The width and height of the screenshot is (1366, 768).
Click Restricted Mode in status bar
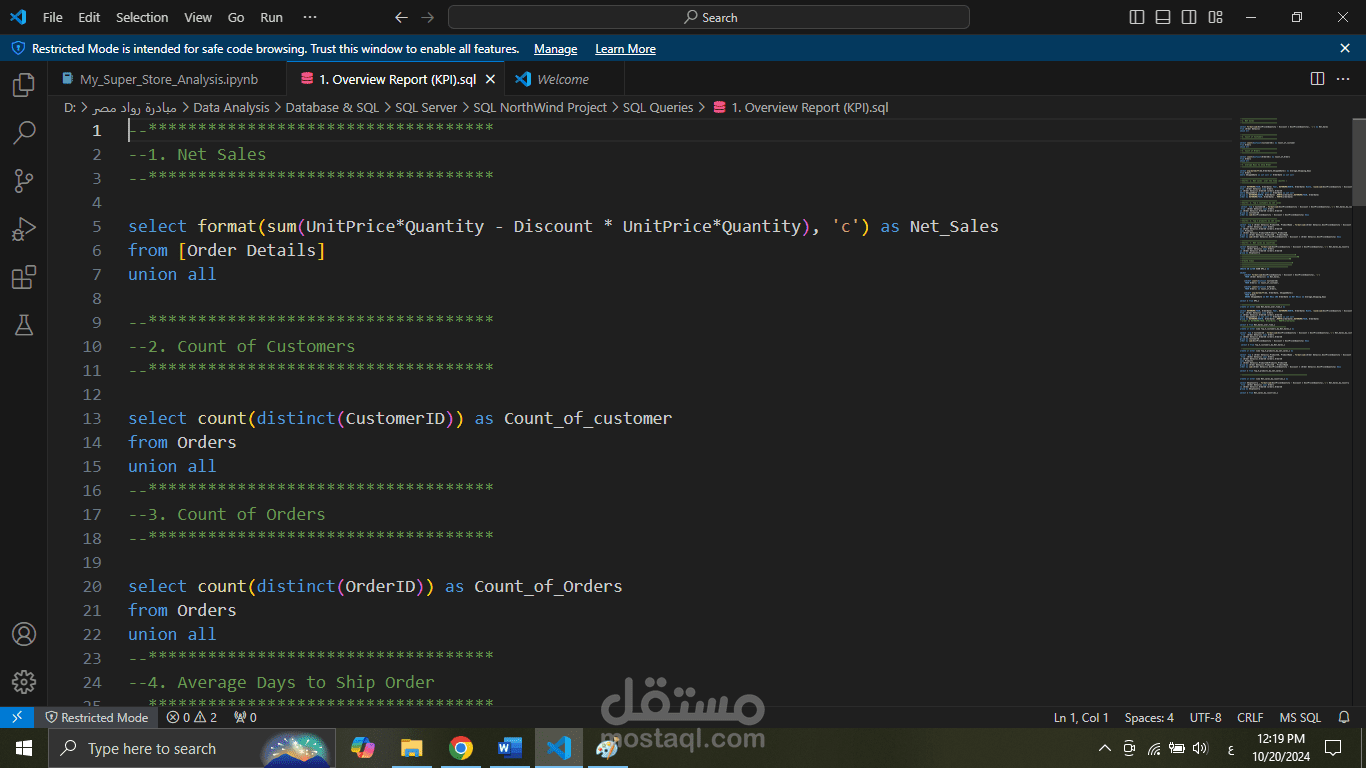coord(96,717)
